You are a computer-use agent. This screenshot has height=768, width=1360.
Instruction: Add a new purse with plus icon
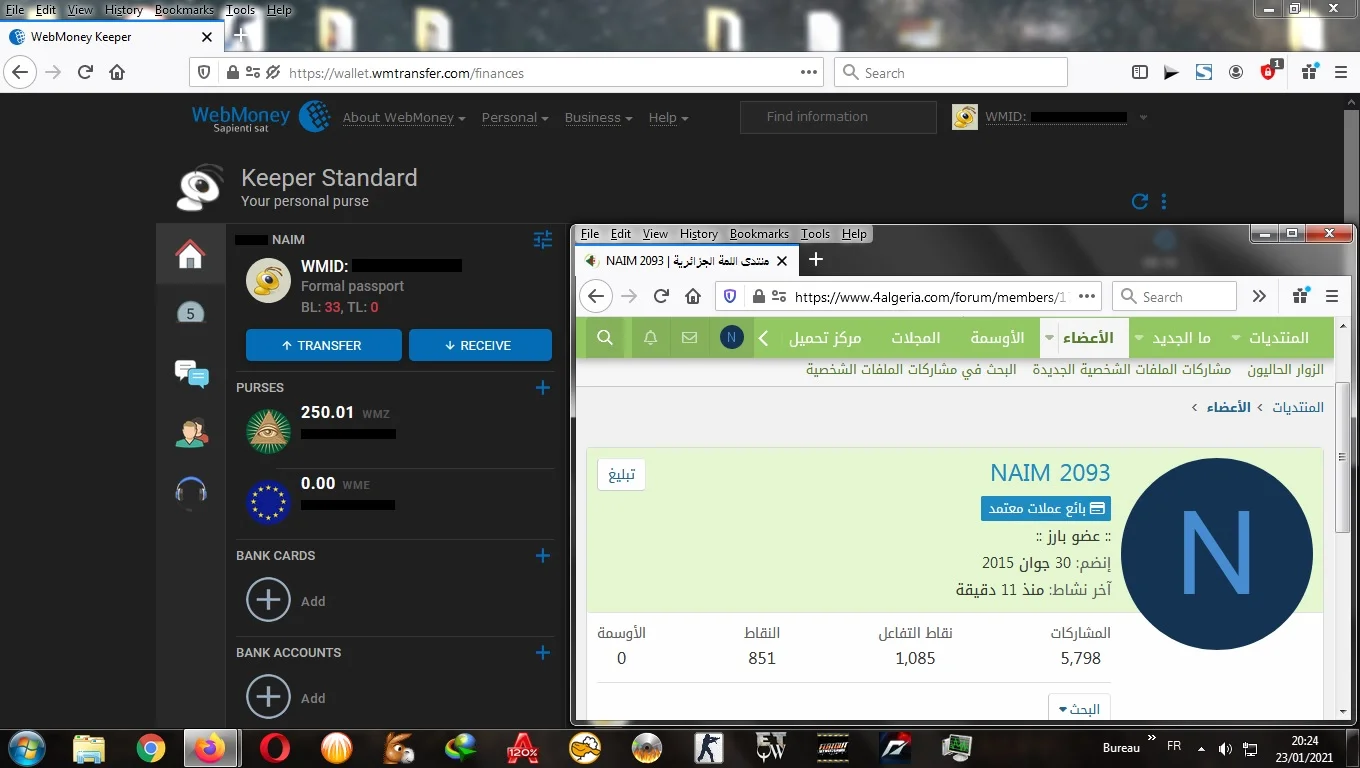click(x=542, y=388)
